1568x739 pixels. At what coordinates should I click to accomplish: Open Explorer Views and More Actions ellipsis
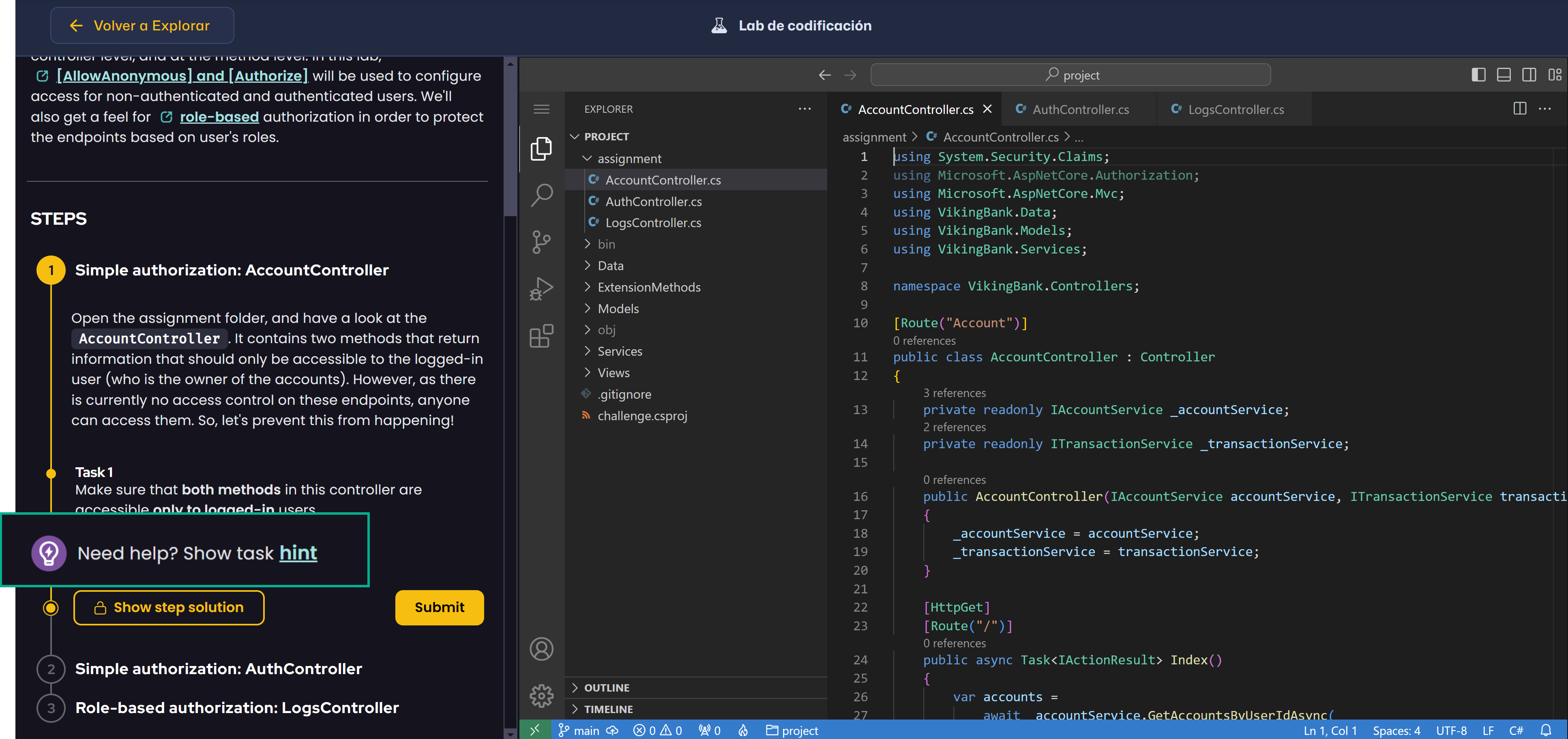(804, 109)
